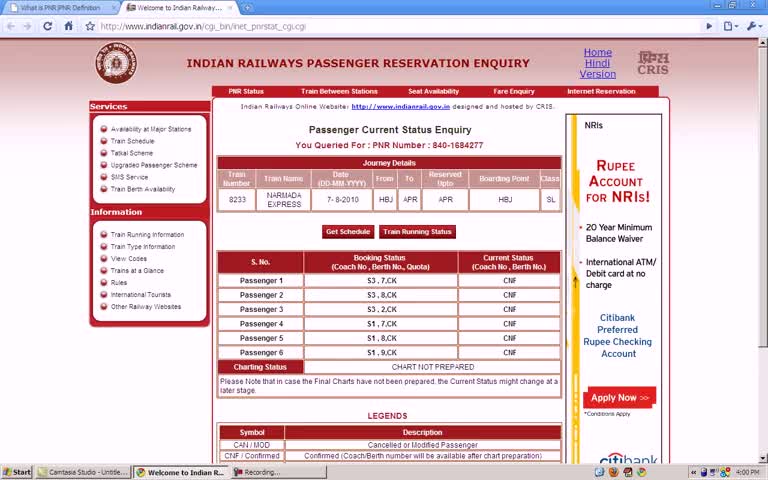768x480 pixels.
Task: Open the Hindi Version link
Action: tap(598, 69)
